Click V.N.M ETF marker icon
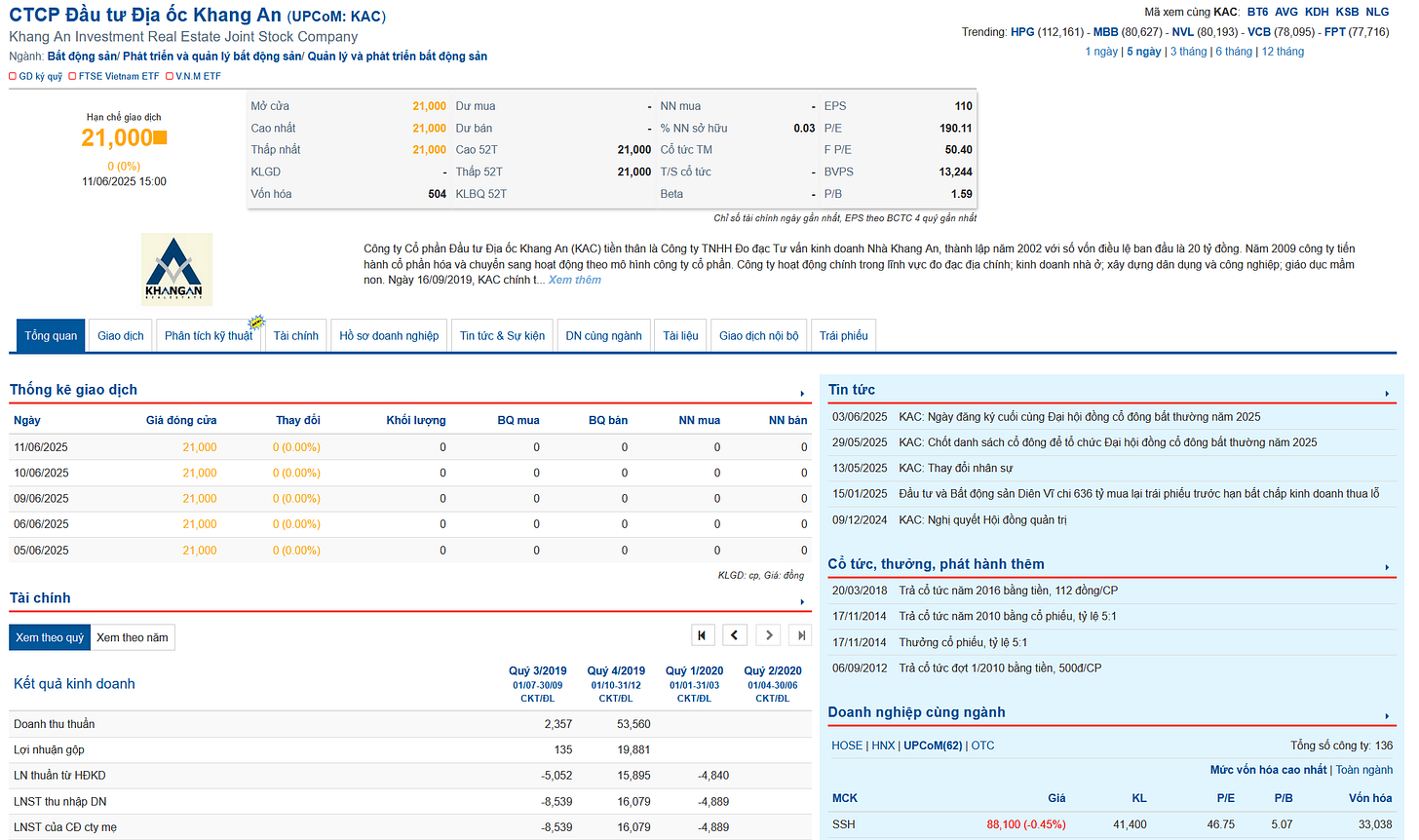The width and height of the screenshot is (1419, 840). tap(170, 76)
